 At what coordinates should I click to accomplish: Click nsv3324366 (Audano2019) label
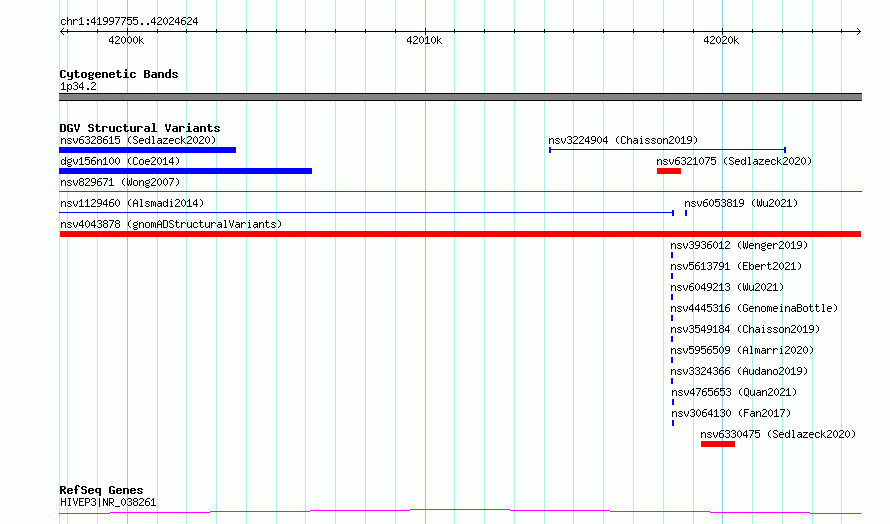pyautogui.click(x=739, y=371)
